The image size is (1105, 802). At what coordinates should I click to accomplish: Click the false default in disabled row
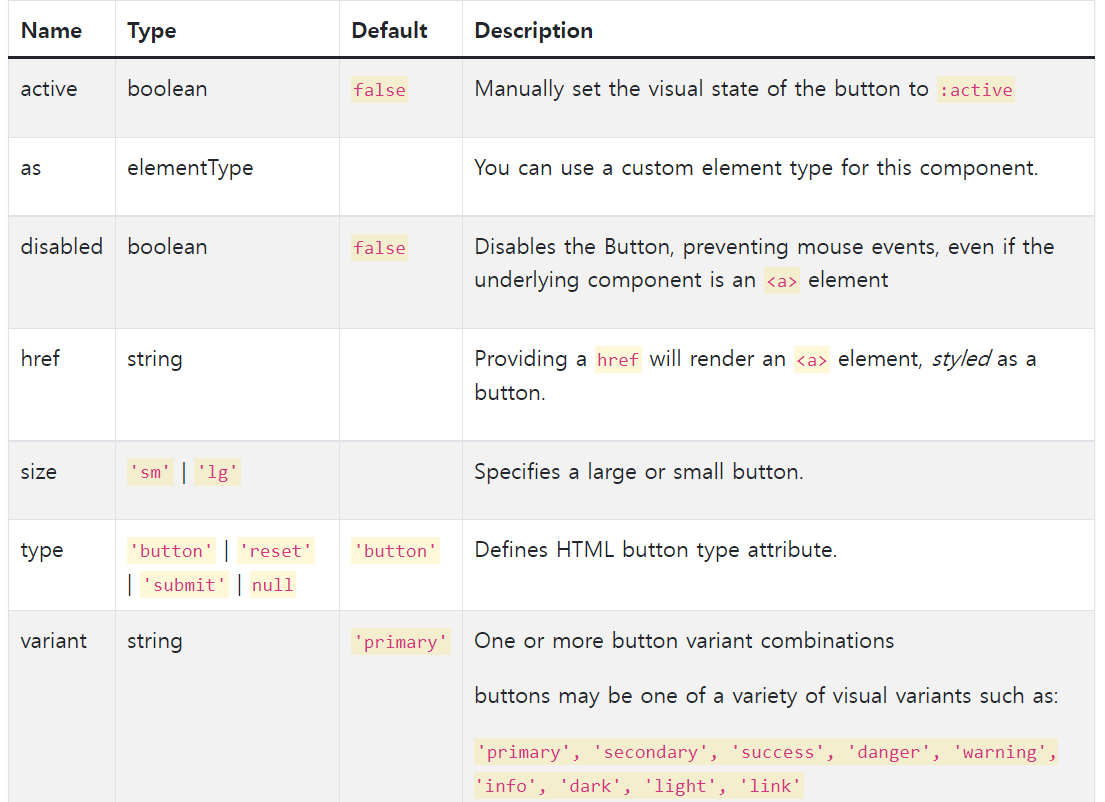click(379, 248)
